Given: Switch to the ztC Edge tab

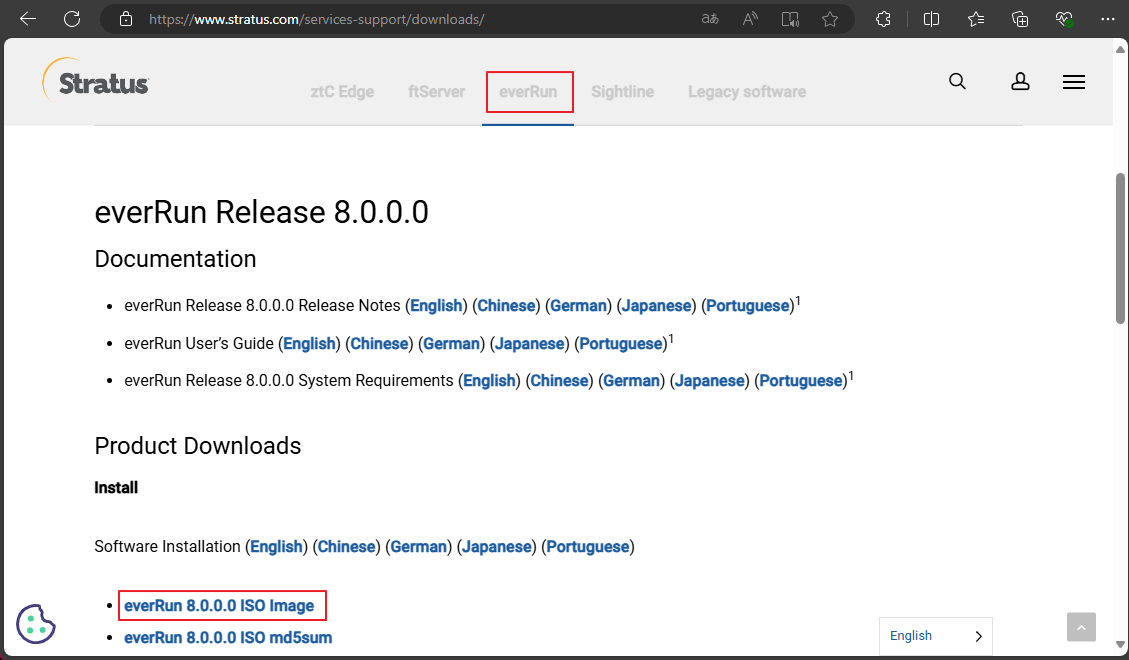Looking at the screenshot, I should click(342, 92).
